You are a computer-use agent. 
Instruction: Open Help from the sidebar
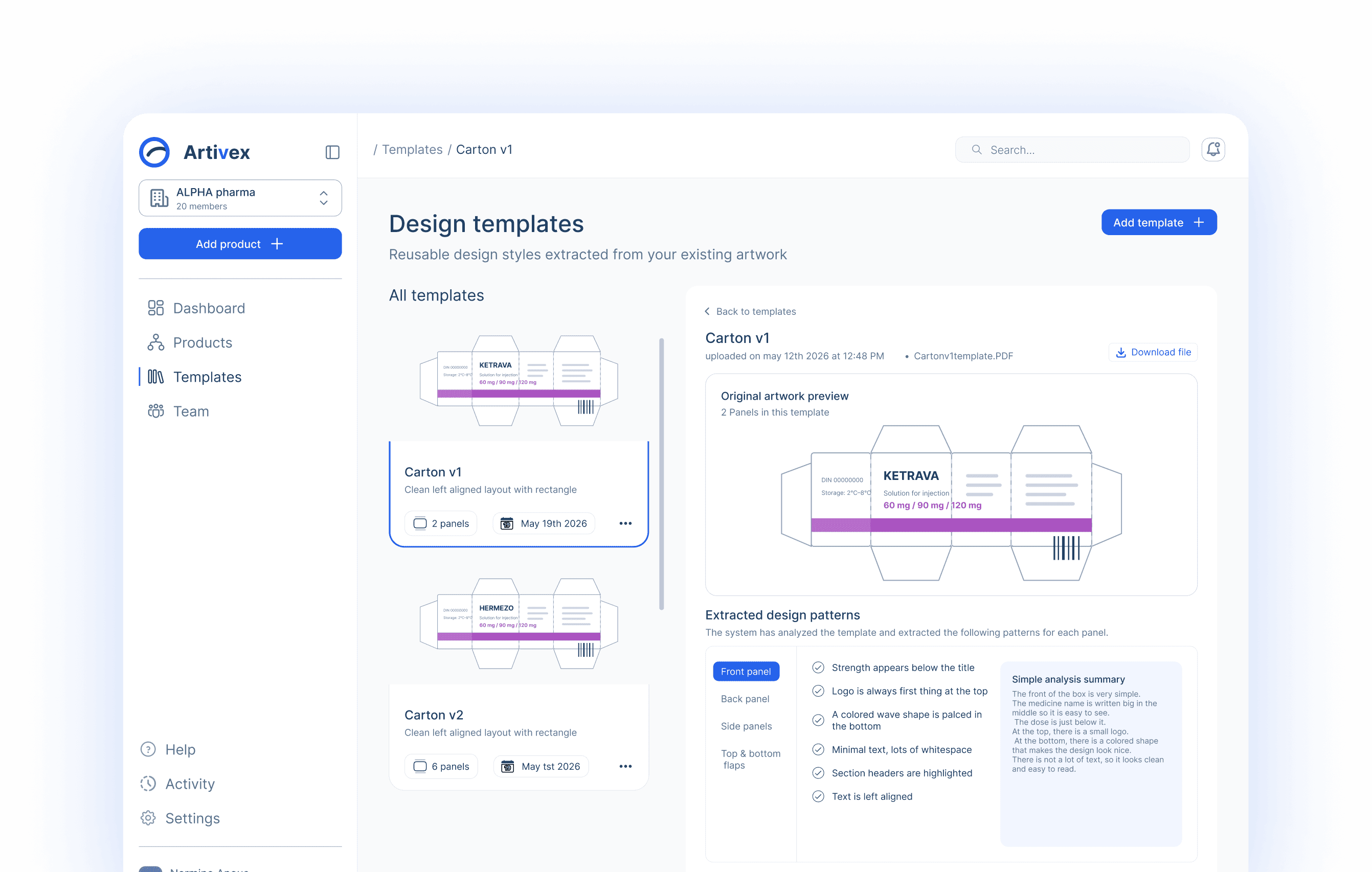(x=168, y=749)
